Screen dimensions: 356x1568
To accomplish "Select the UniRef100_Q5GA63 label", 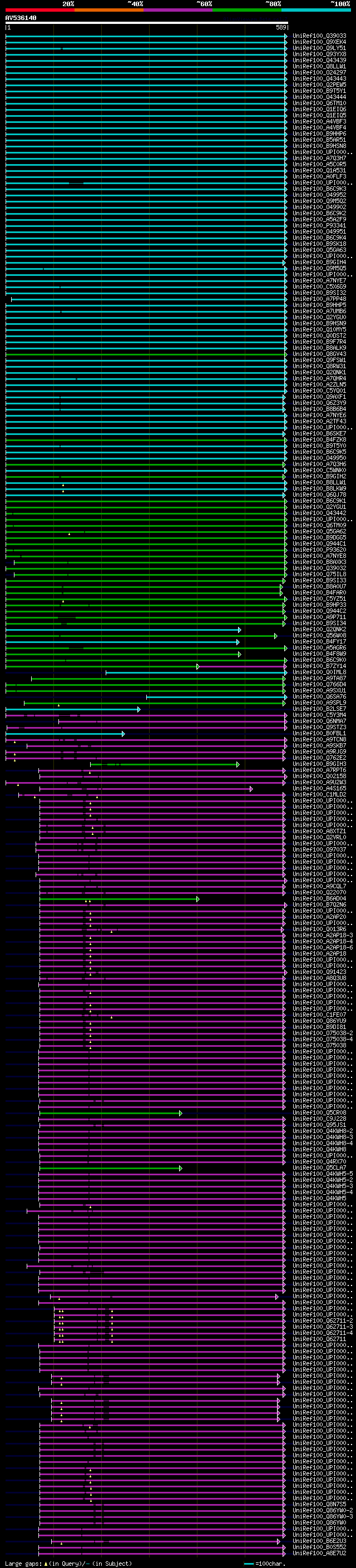I will click(x=319, y=250).
